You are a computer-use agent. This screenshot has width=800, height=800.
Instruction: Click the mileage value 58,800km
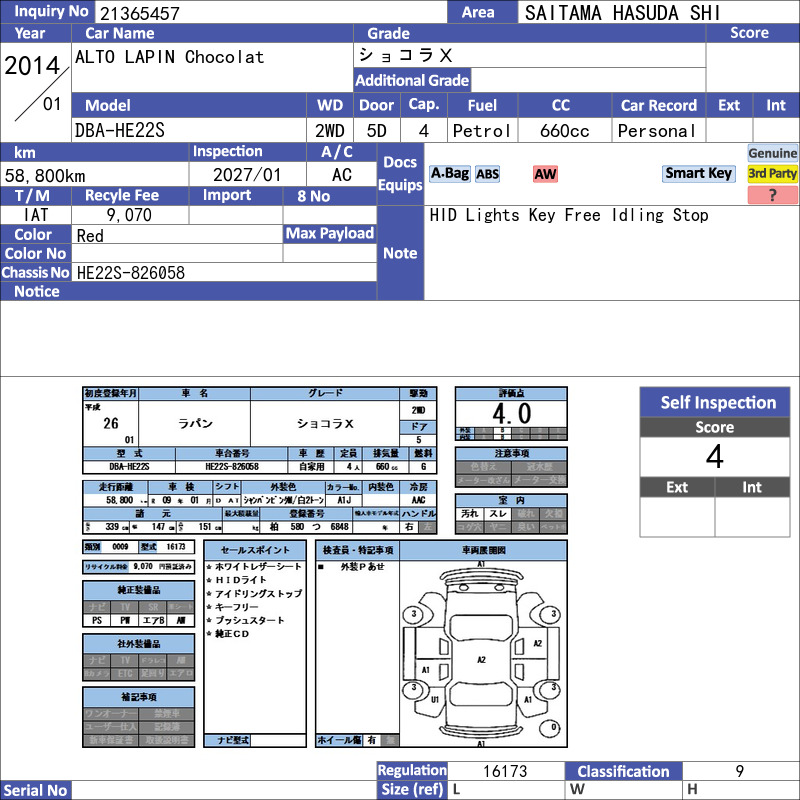(x=45, y=176)
